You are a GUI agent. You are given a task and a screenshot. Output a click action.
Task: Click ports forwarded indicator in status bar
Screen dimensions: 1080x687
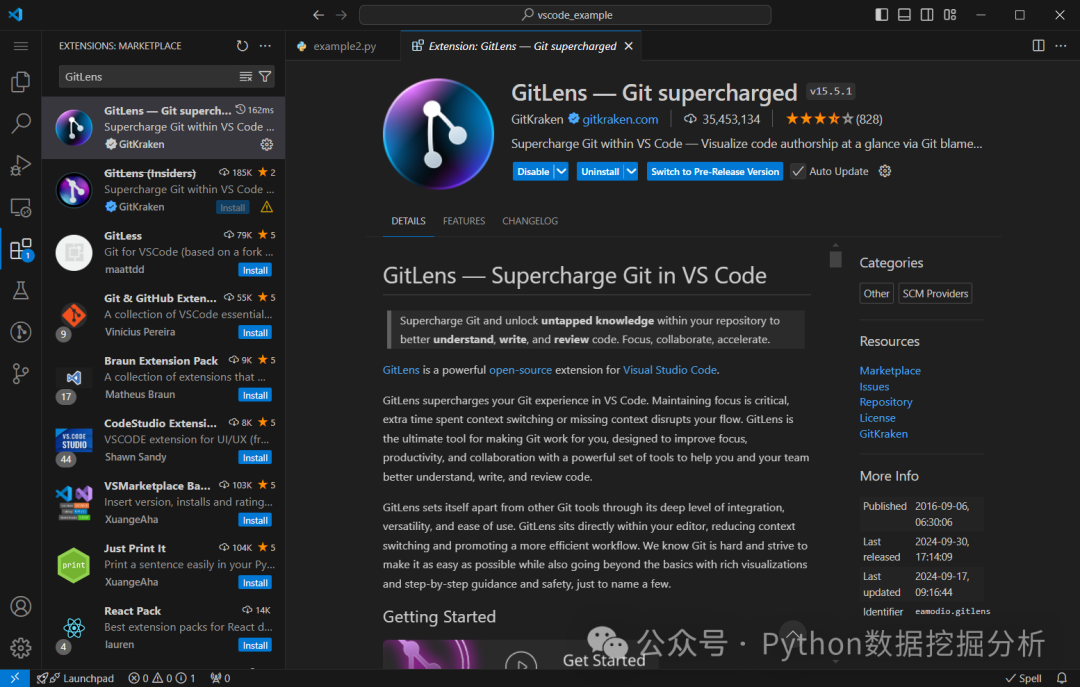[220, 678]
